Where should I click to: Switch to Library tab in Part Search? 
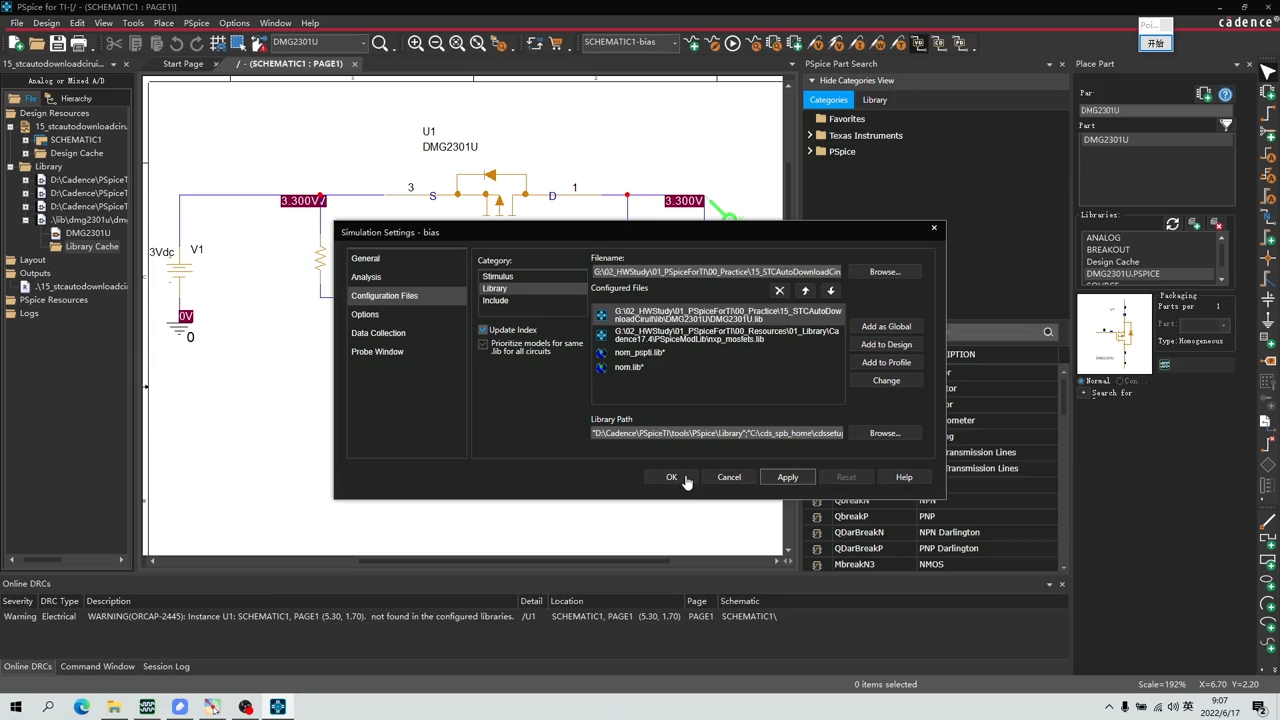[875, 100]
